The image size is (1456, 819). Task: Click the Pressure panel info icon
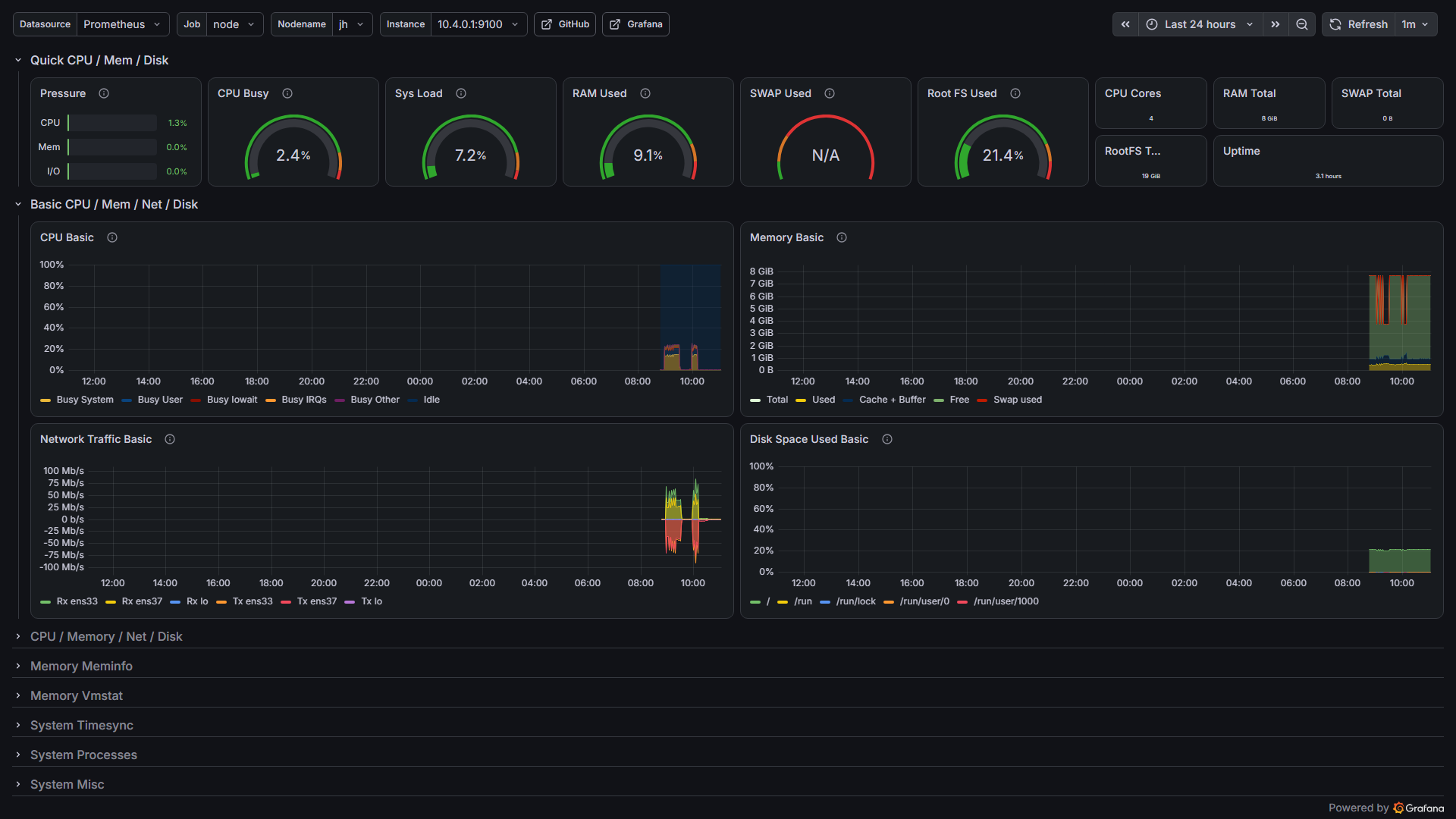tap(104, 93)
